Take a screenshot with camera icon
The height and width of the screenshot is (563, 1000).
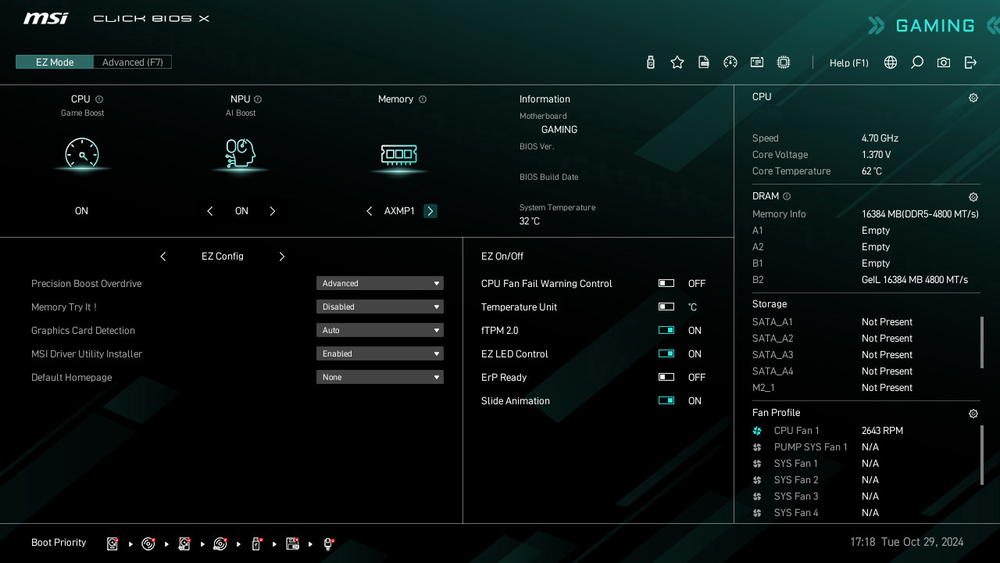[943, 62]
